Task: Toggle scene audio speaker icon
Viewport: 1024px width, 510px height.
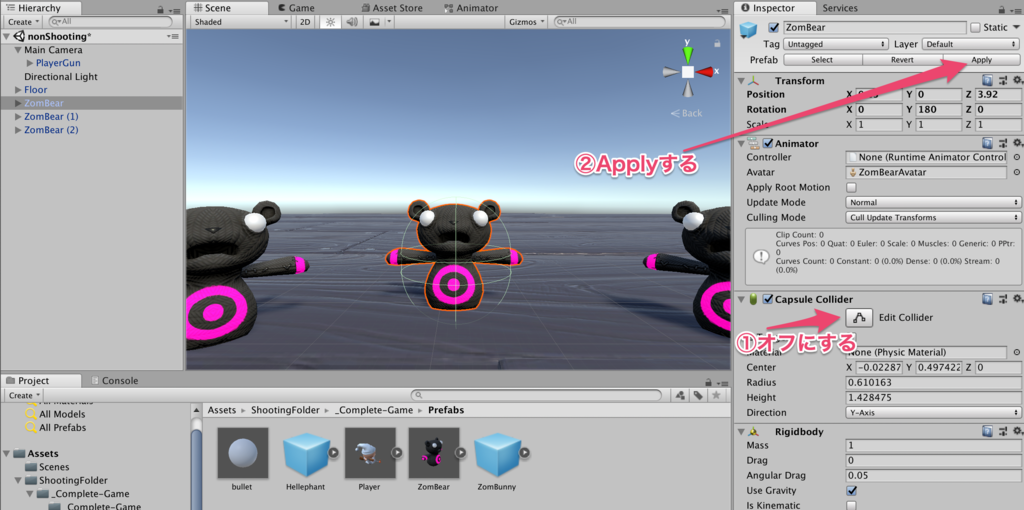Action: click(352, 22)
